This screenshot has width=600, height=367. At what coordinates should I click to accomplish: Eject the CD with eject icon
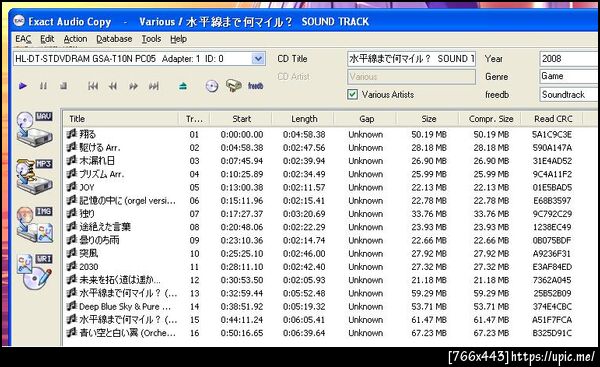(x=183, y=86)
